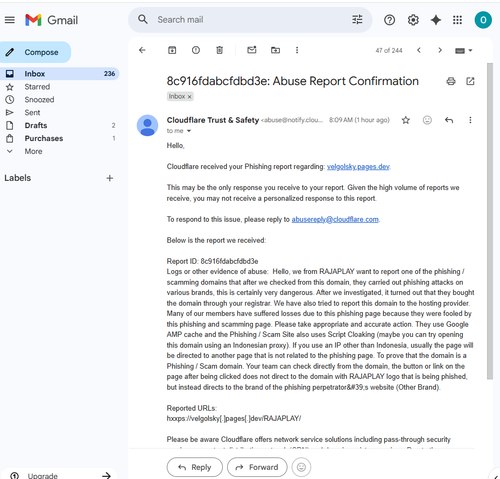Show search options filter icon
The height and width of the screenshot is (479, 500).
pos(357,20)
